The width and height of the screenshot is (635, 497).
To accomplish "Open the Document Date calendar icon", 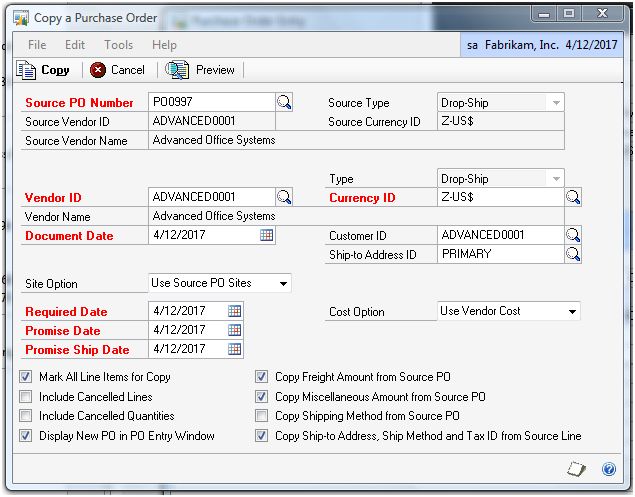I will (x=266, y=235).
